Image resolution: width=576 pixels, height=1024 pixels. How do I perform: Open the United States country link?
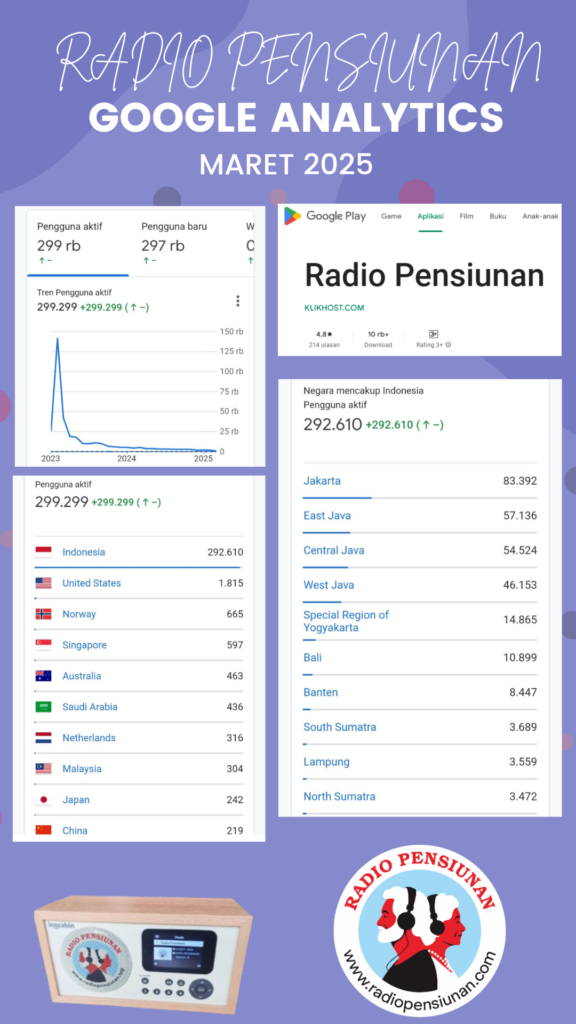point(91,583)
